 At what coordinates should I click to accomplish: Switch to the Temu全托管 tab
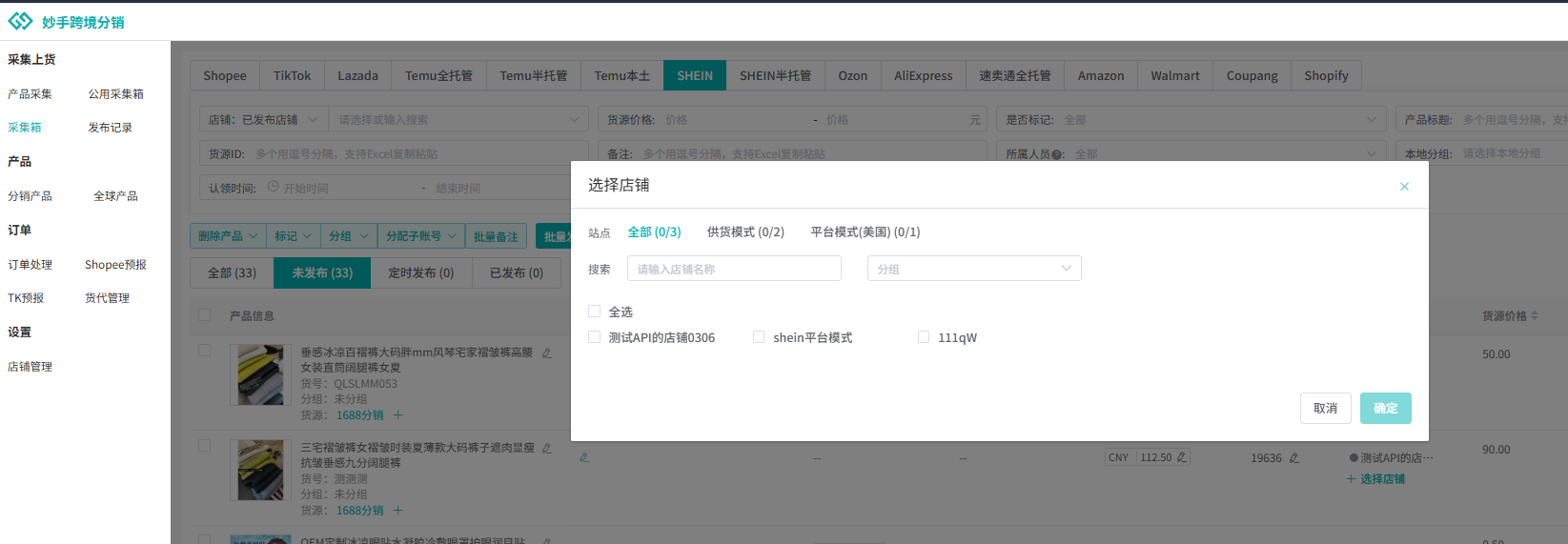click(x=438, y=75)
